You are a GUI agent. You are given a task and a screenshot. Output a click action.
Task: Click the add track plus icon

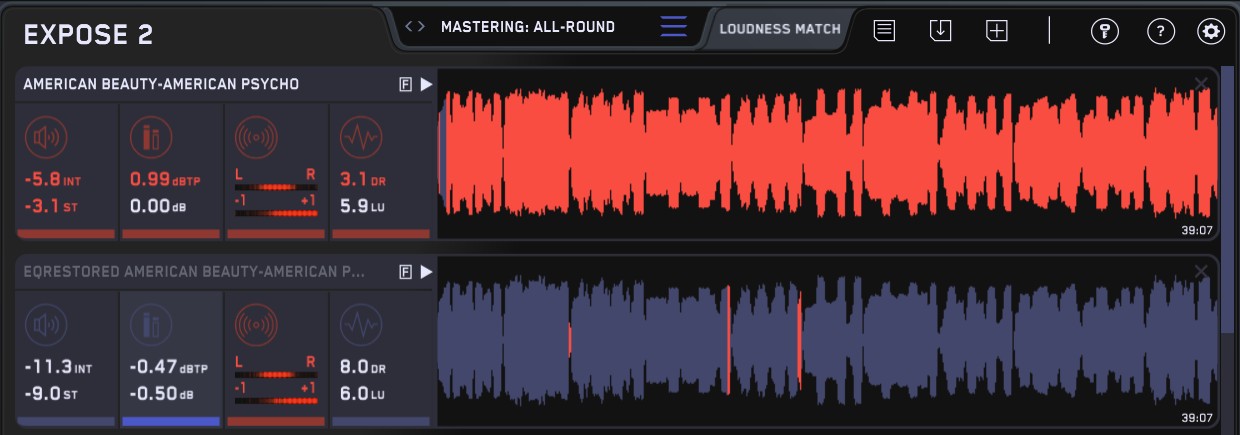point(996,31)
